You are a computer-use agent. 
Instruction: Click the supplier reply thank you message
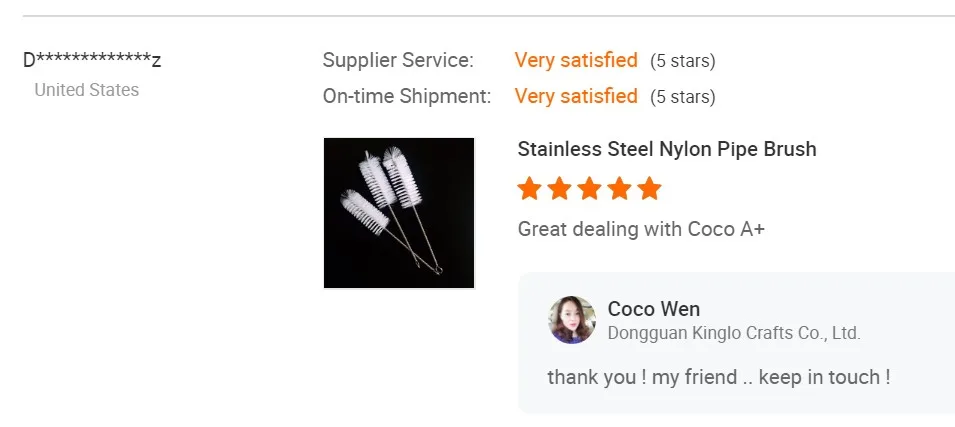[718, 377]
